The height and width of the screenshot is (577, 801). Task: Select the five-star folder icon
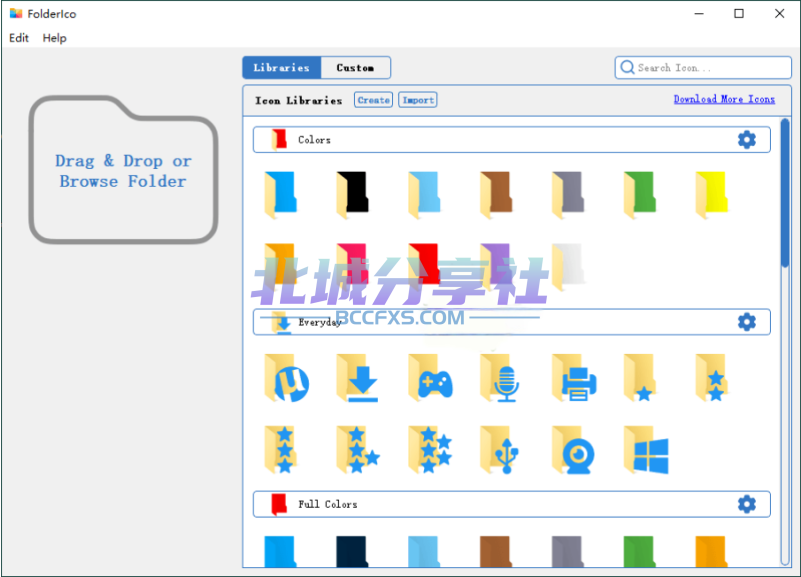pos(430,450)
